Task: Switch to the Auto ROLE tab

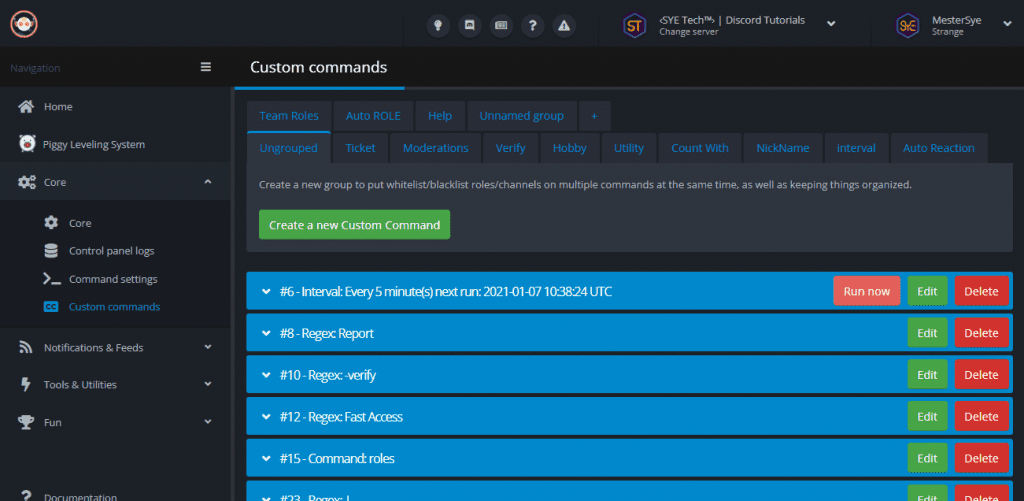Action: (x=373, y=116)
